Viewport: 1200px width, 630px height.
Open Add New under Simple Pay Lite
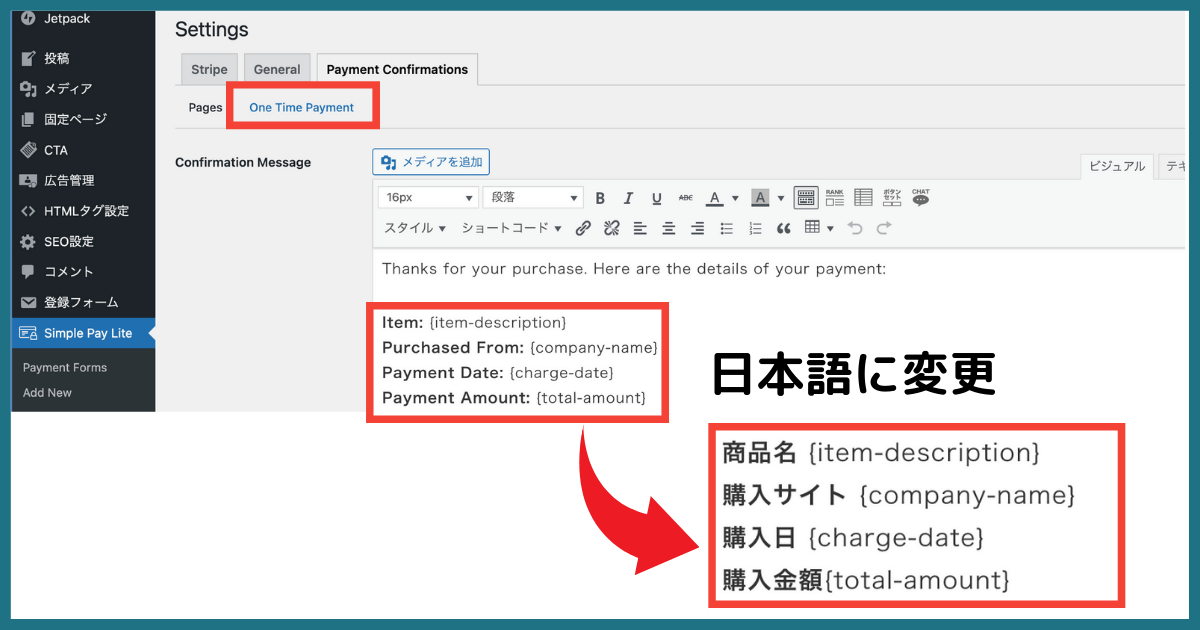[x=46, y=392]
